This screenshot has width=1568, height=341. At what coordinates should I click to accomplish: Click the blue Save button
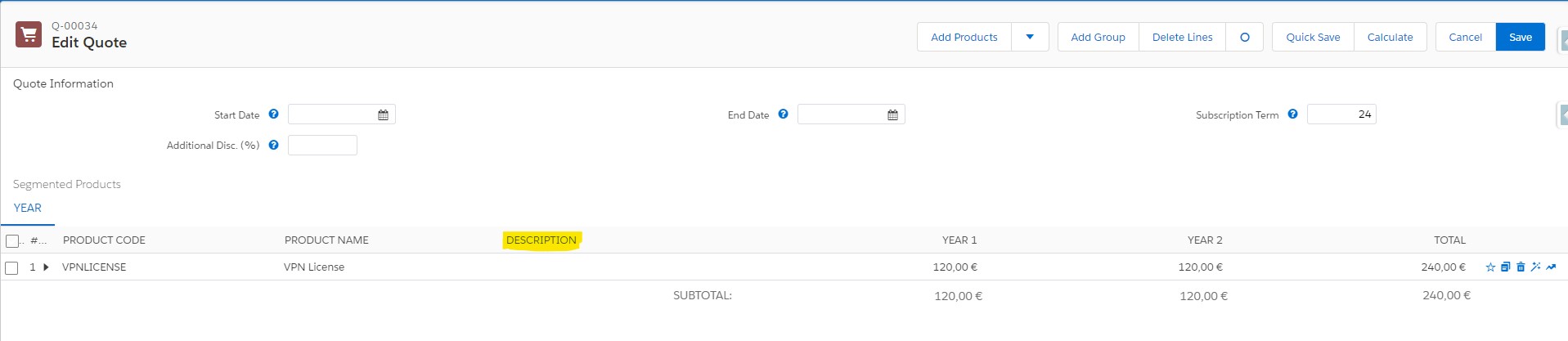coord(1520,38)
